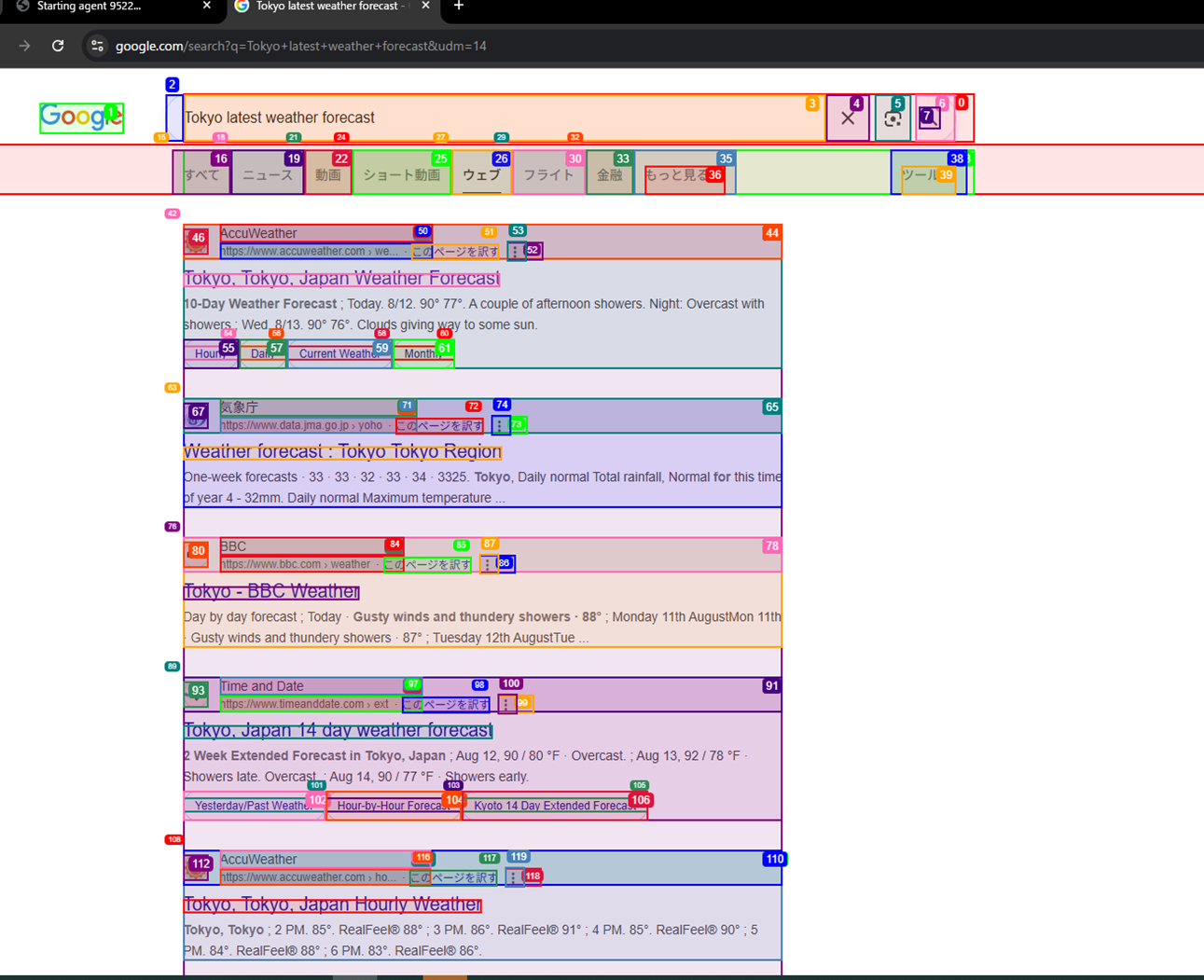The width and height of the screenshot is (1204, 980).
Task: Select the 動画 search tab
Action: tap(328, 173)
